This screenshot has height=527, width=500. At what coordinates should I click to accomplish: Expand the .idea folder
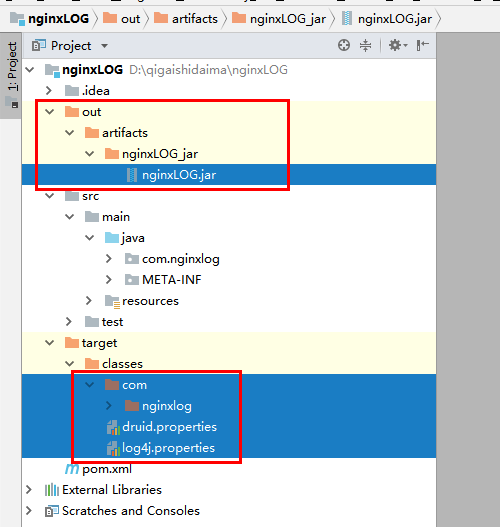point(49,90)
